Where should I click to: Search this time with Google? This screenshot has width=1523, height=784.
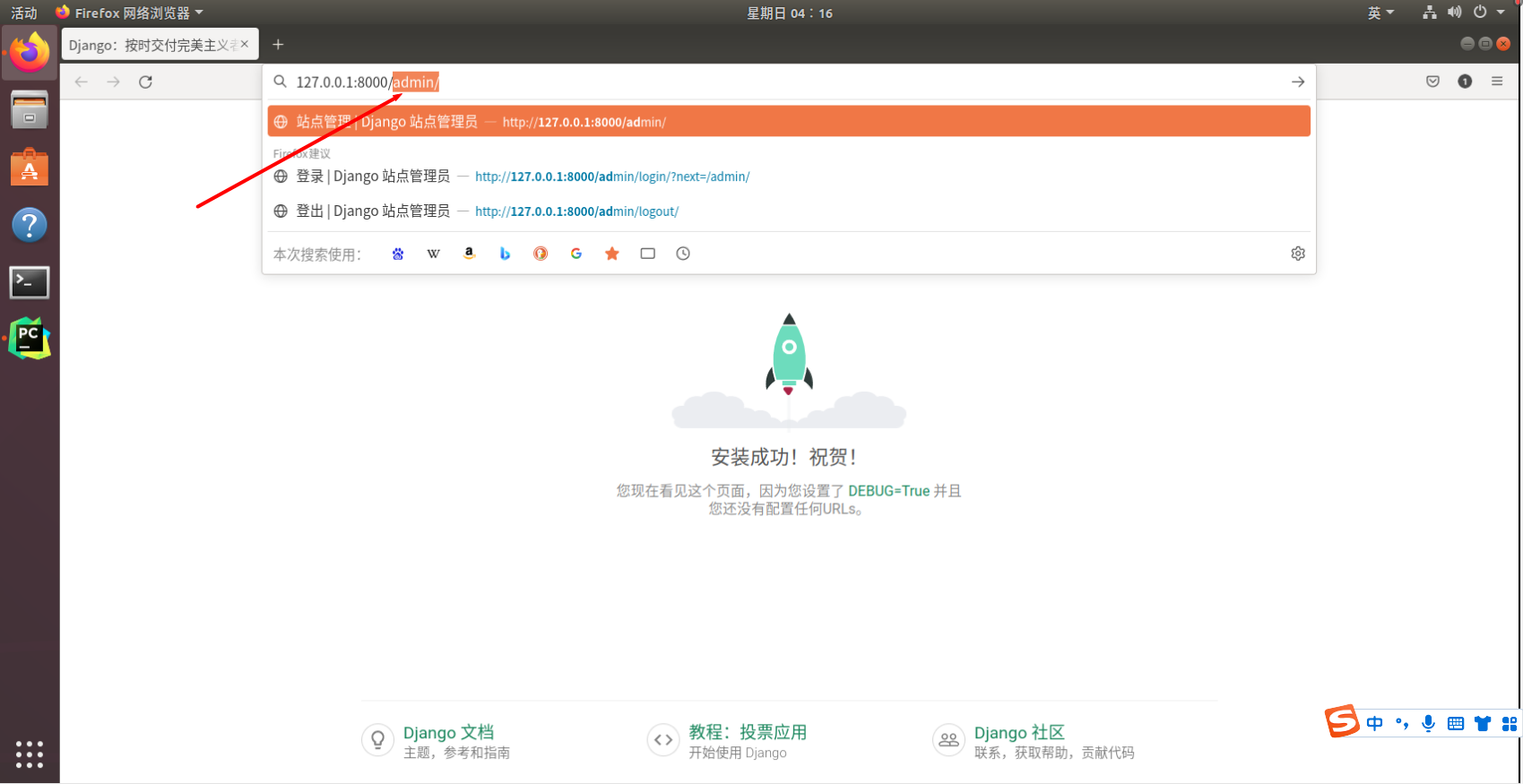pos(576,254)
